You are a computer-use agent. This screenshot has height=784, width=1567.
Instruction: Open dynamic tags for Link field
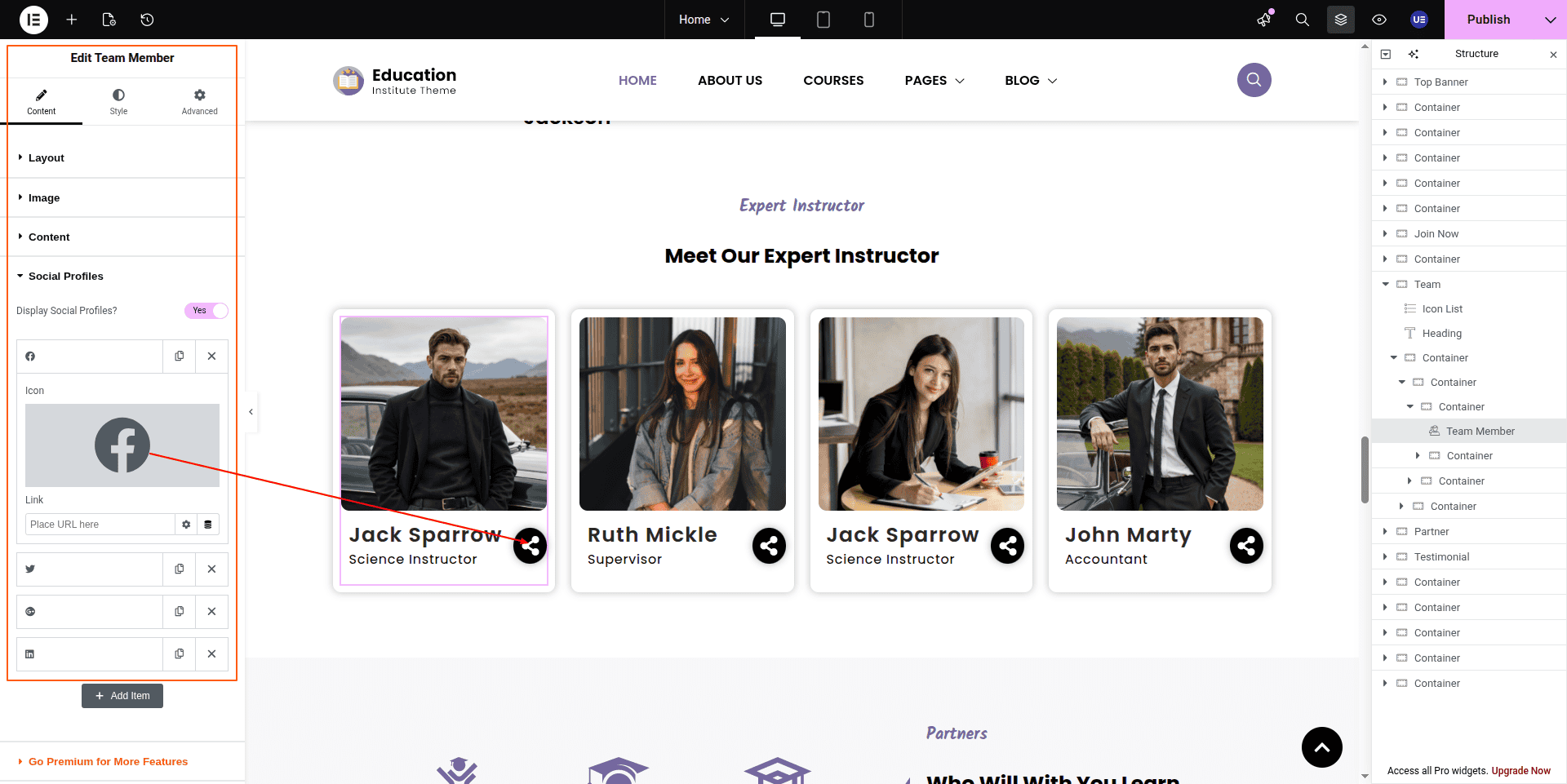[x=208, y=525]
